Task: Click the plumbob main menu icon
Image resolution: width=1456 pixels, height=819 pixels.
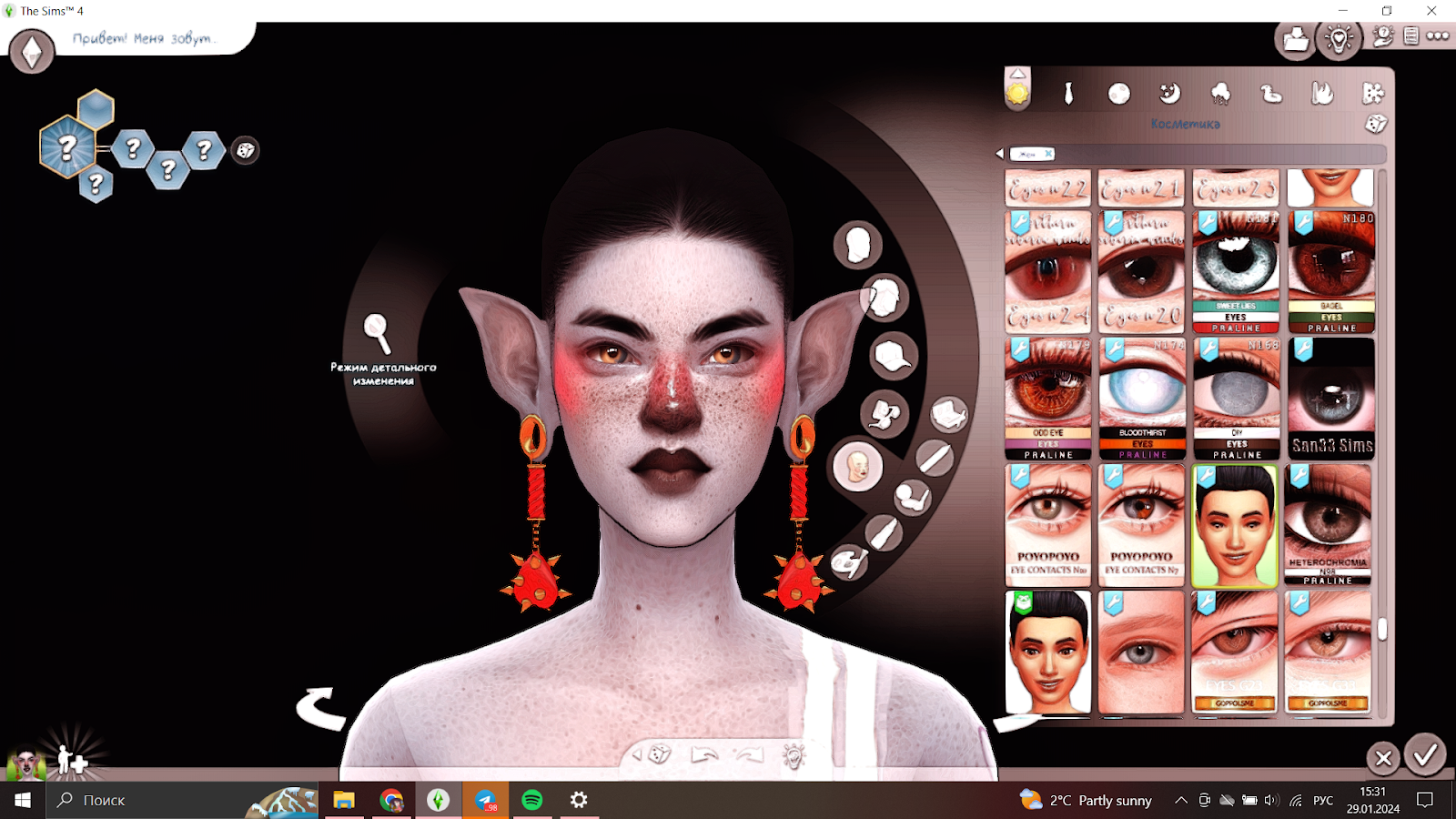Action: (x=32, y=52)
